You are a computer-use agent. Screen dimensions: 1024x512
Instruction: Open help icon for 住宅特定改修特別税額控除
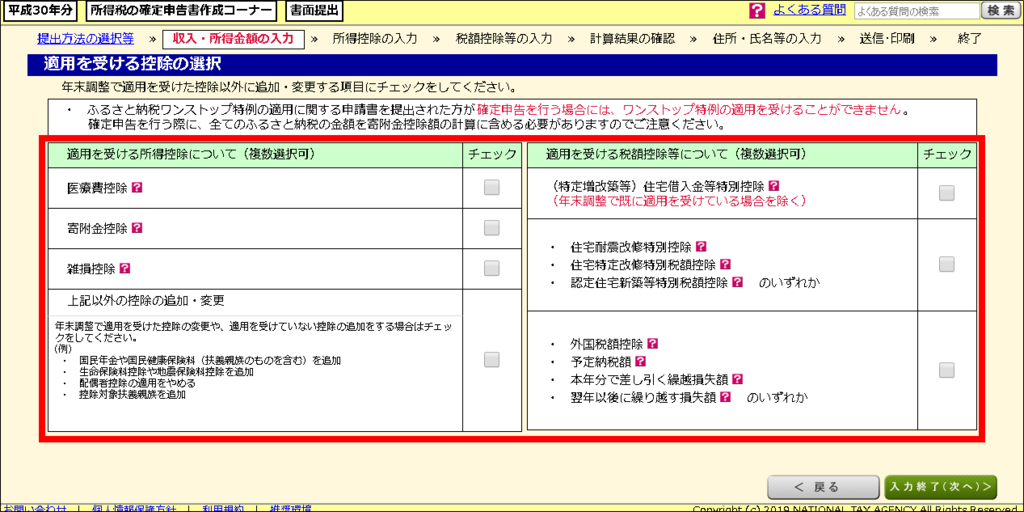(724, 265)
